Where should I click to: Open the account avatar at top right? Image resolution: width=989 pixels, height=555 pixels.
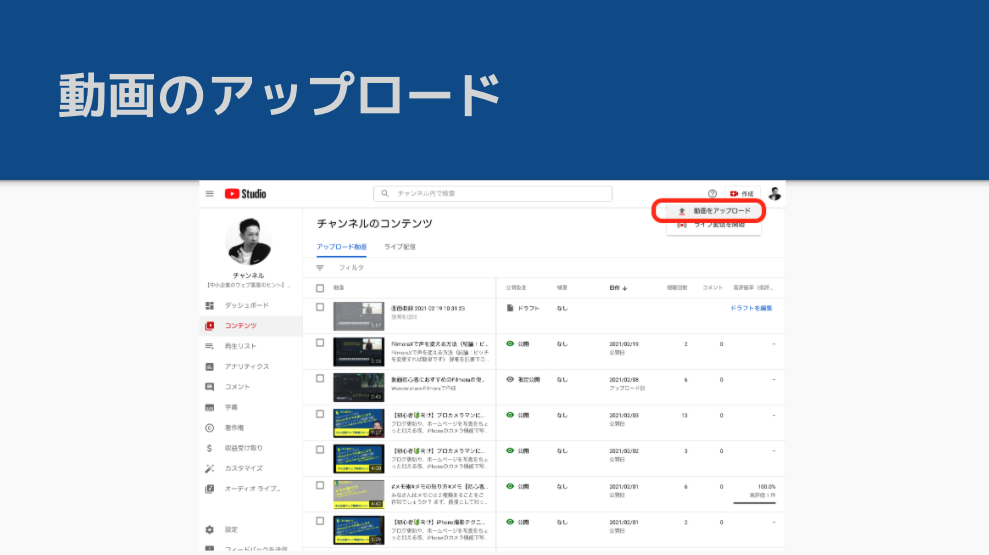775,194
